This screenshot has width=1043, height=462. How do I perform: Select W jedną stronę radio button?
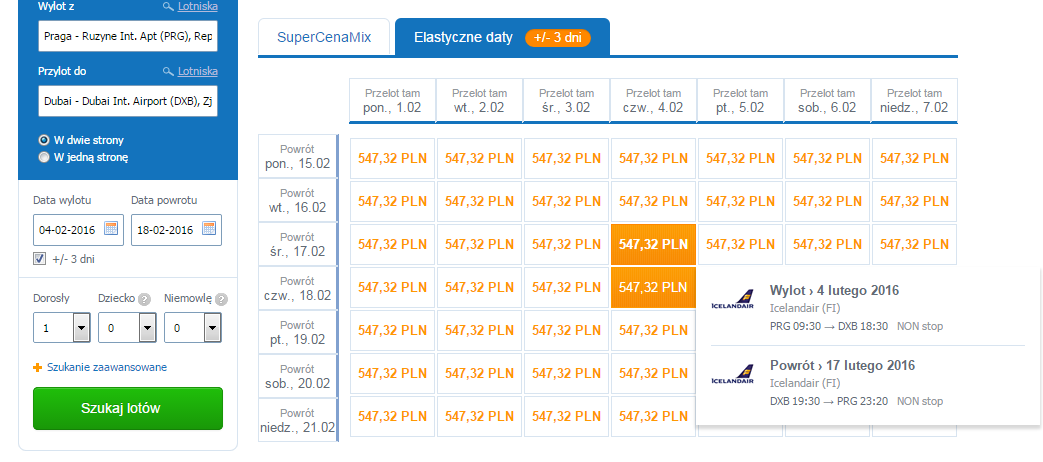point(44,158)
